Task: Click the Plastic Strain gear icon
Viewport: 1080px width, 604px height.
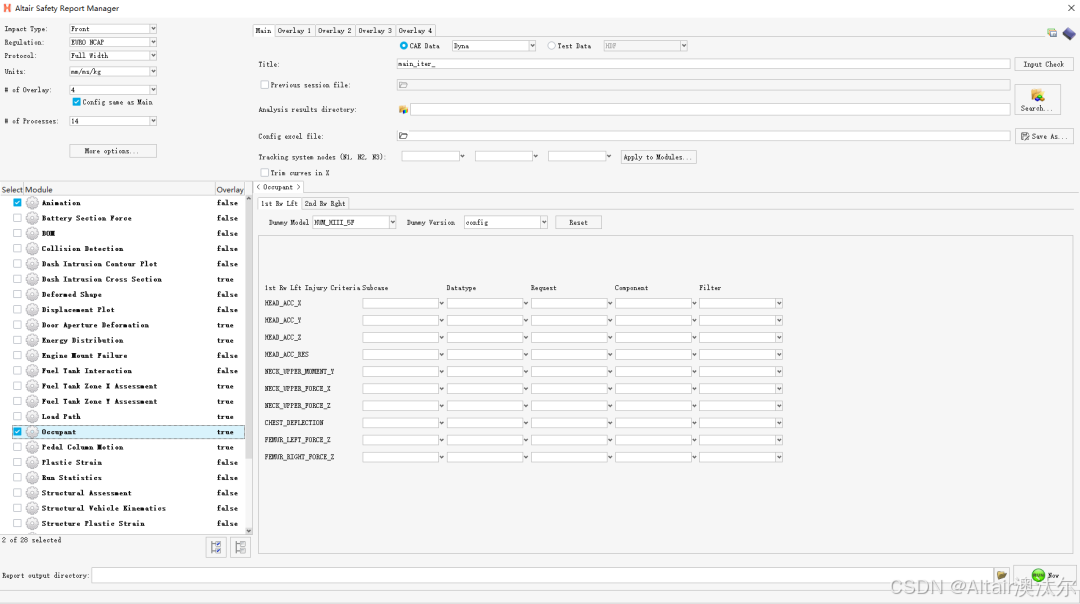Action: click(32, 462)
